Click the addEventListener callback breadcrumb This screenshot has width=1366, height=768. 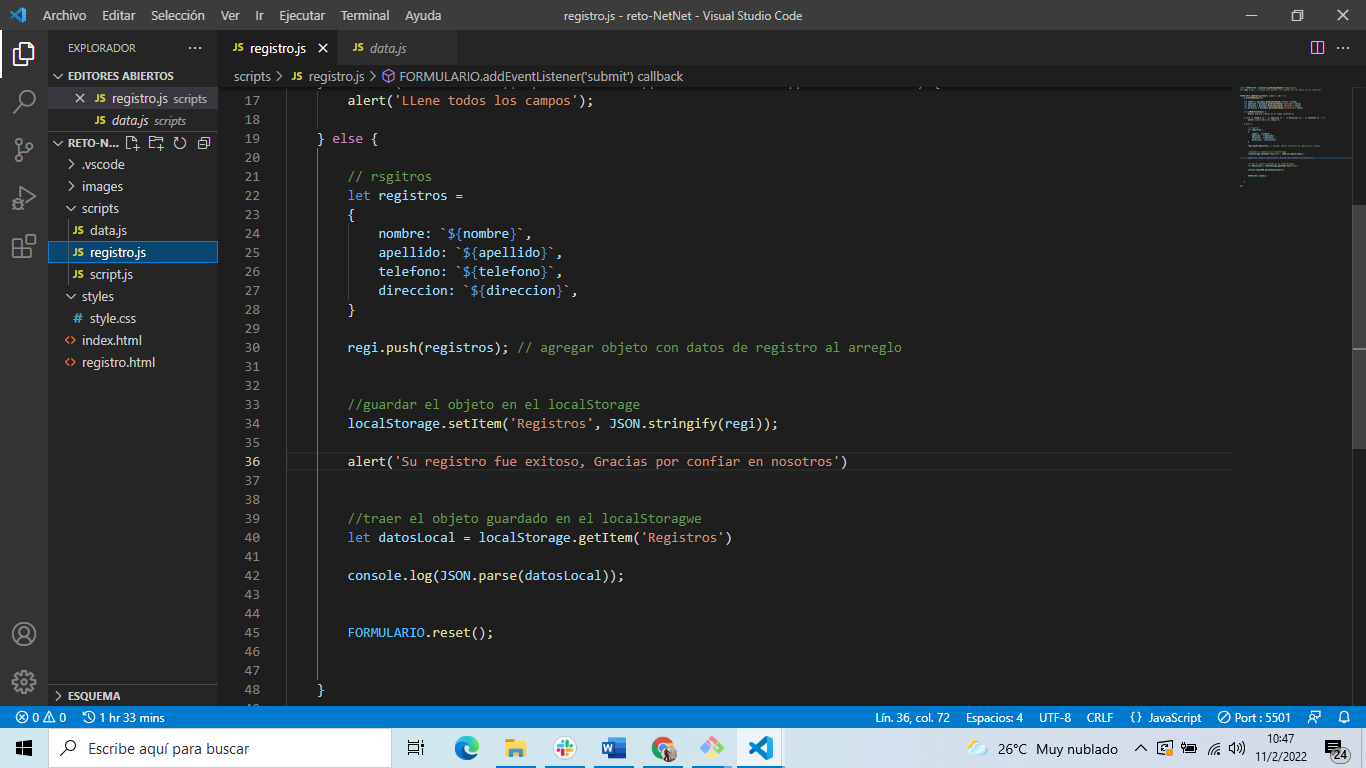[532, 76]
